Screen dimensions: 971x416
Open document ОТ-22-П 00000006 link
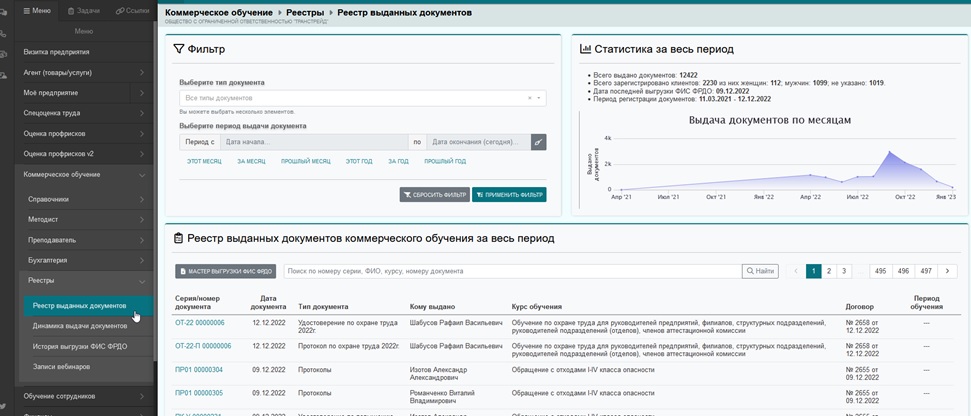click(x=203, y=346)
